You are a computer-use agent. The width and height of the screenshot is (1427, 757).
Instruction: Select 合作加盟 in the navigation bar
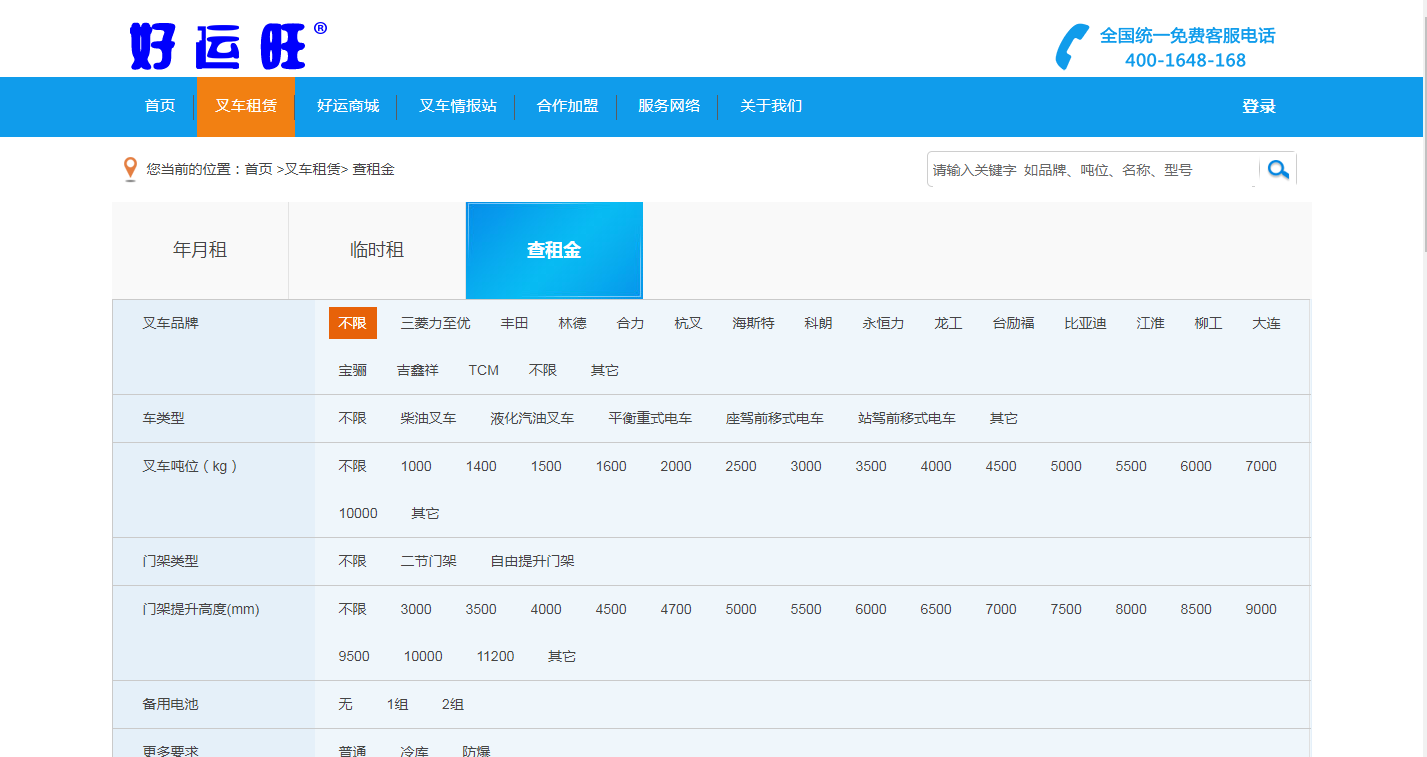pyautogui.click(x=568, y=106)
